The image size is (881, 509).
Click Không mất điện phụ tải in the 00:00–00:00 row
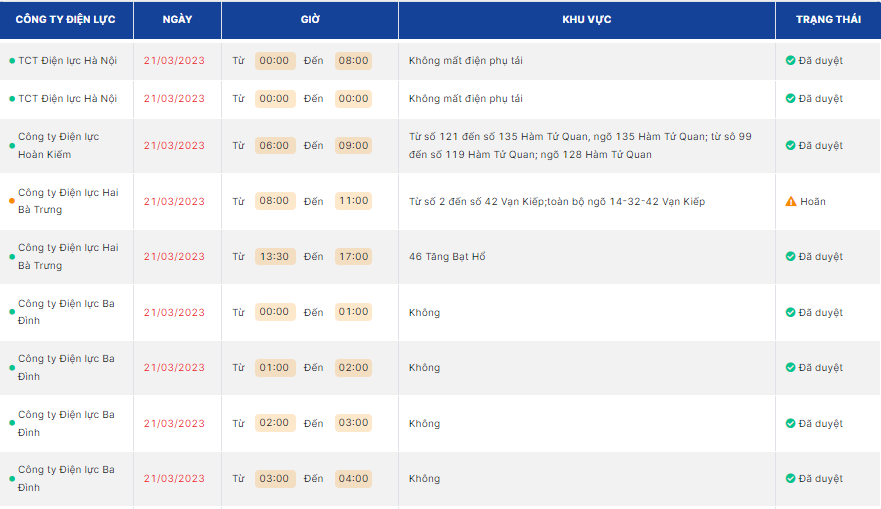click(466, 99)
